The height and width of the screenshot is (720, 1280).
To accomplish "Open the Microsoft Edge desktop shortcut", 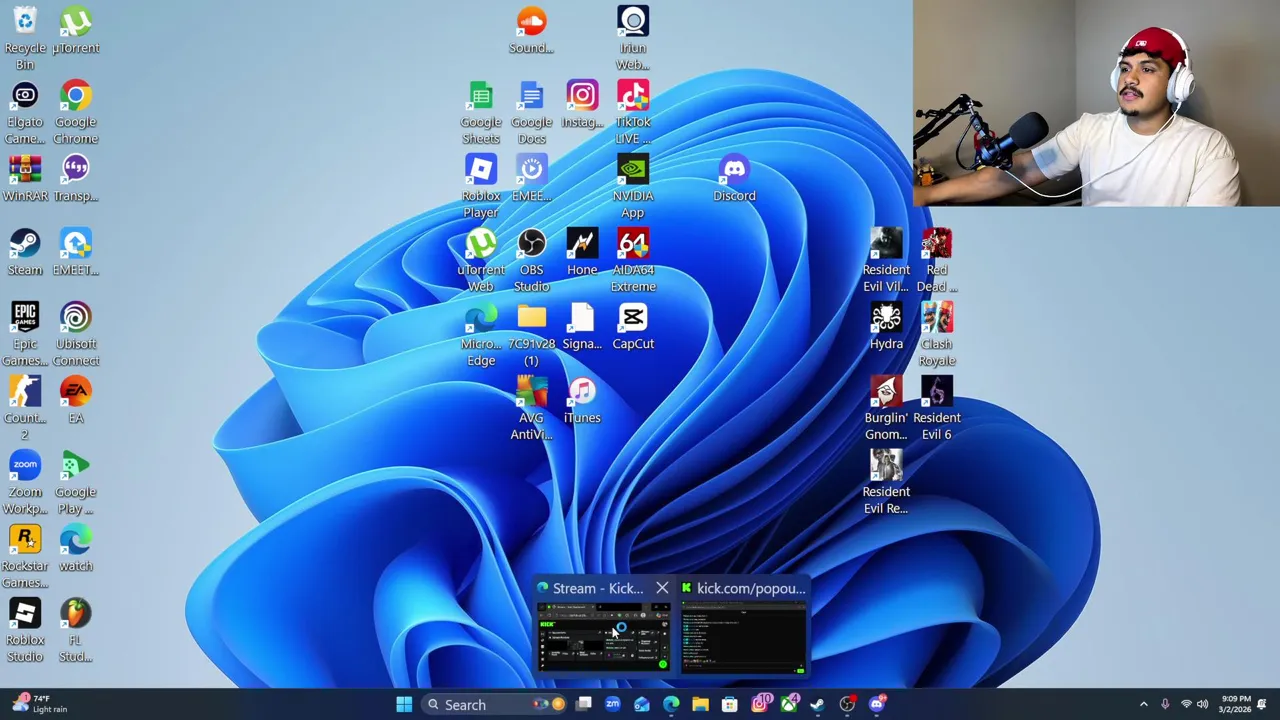I will tap(481, 334).
